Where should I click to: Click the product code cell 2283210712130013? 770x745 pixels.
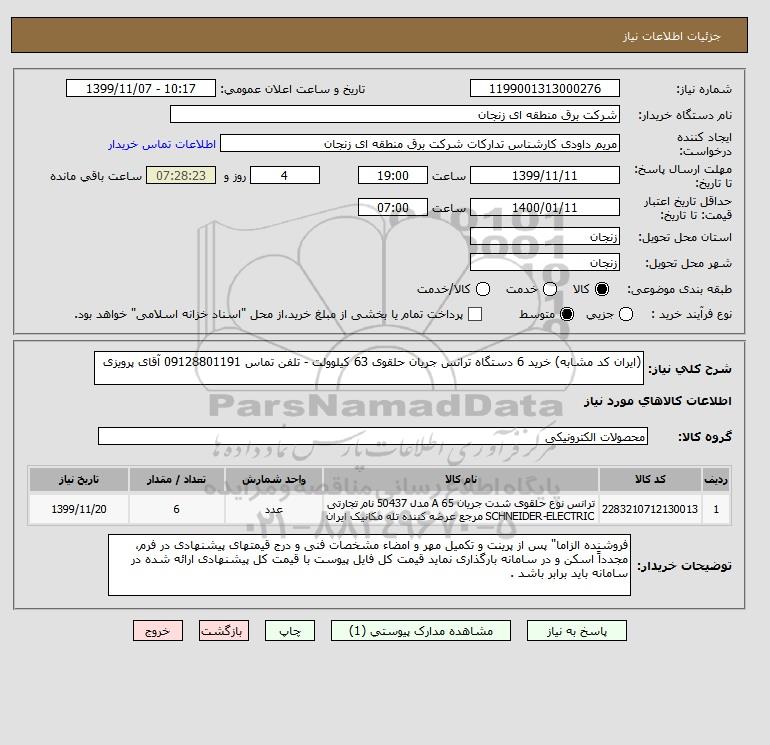click(x=650, y=509)
